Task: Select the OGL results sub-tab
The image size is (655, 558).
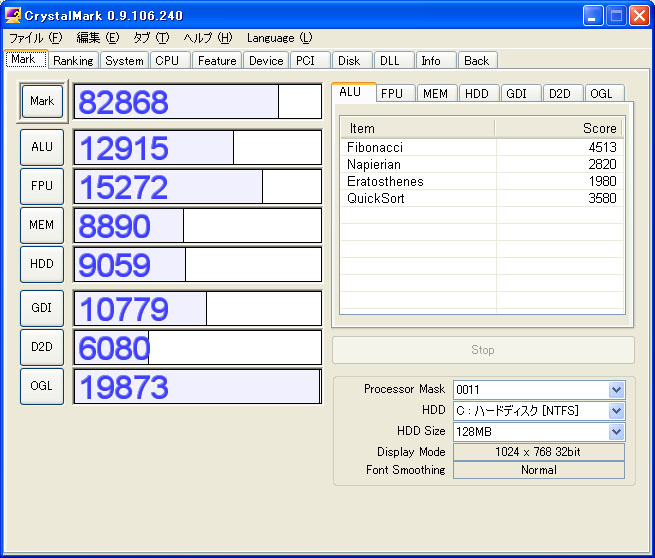Action: (604, 94)
